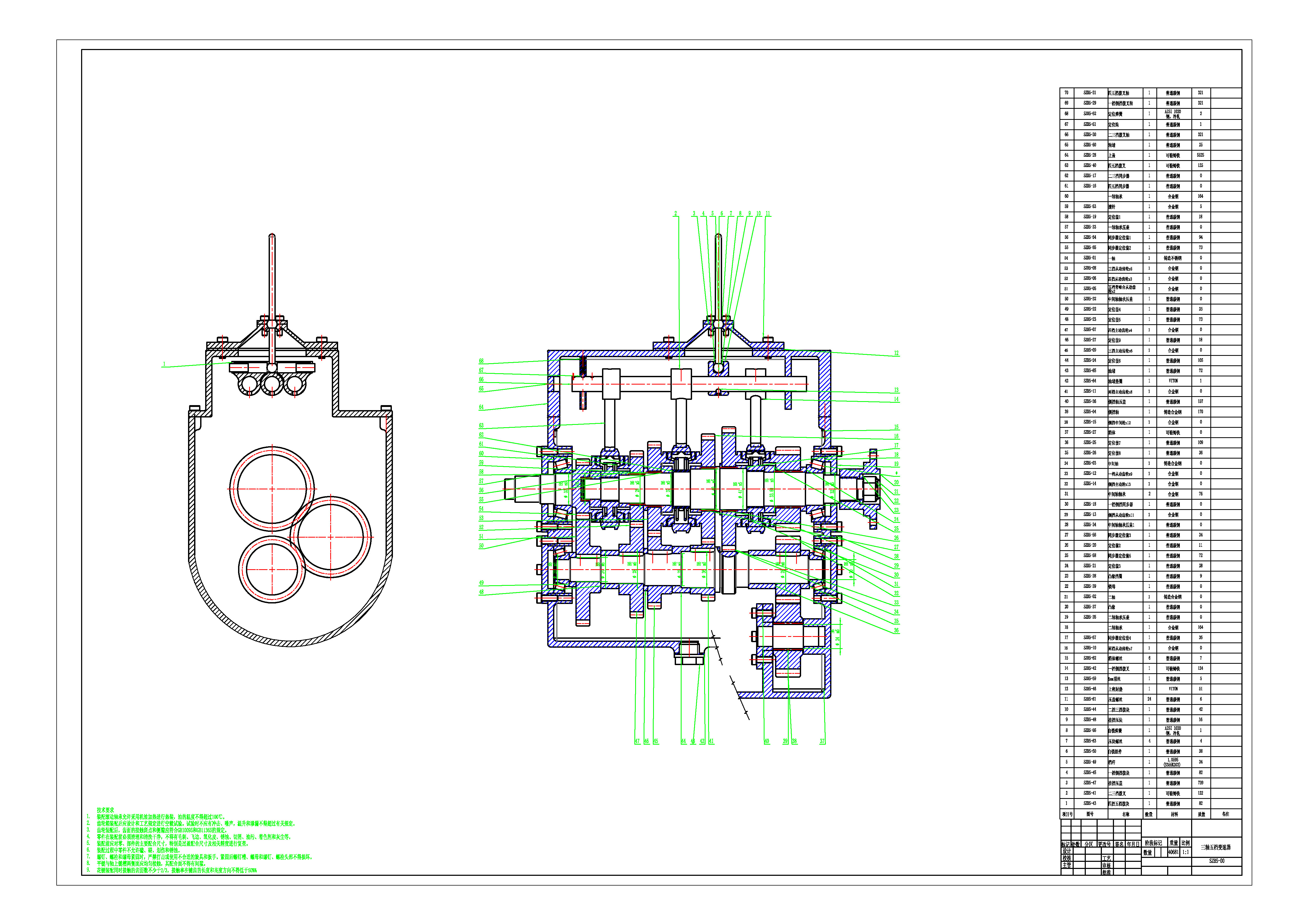Click balloon number '11' above the gearbox section
The width and height of the screenshot is (1307, 924).
768,214
